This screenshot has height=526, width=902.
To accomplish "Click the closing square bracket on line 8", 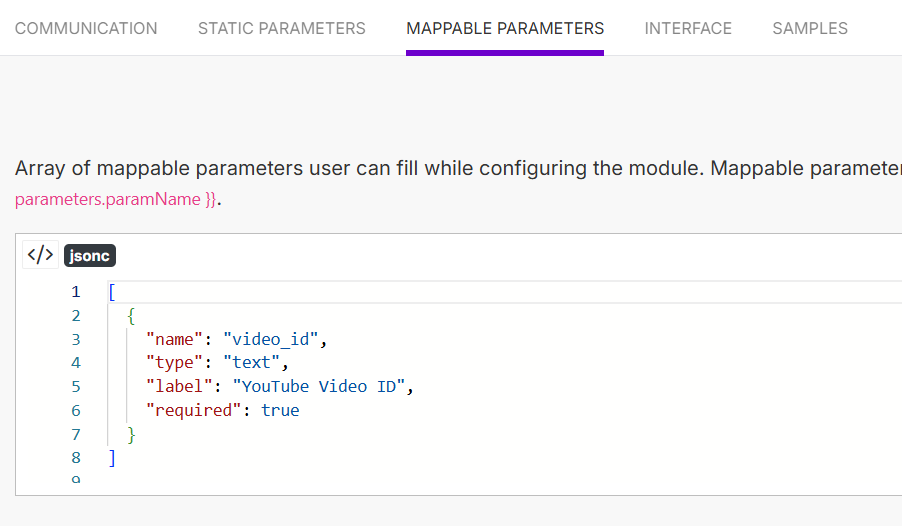I will click(x=112, y=458).
